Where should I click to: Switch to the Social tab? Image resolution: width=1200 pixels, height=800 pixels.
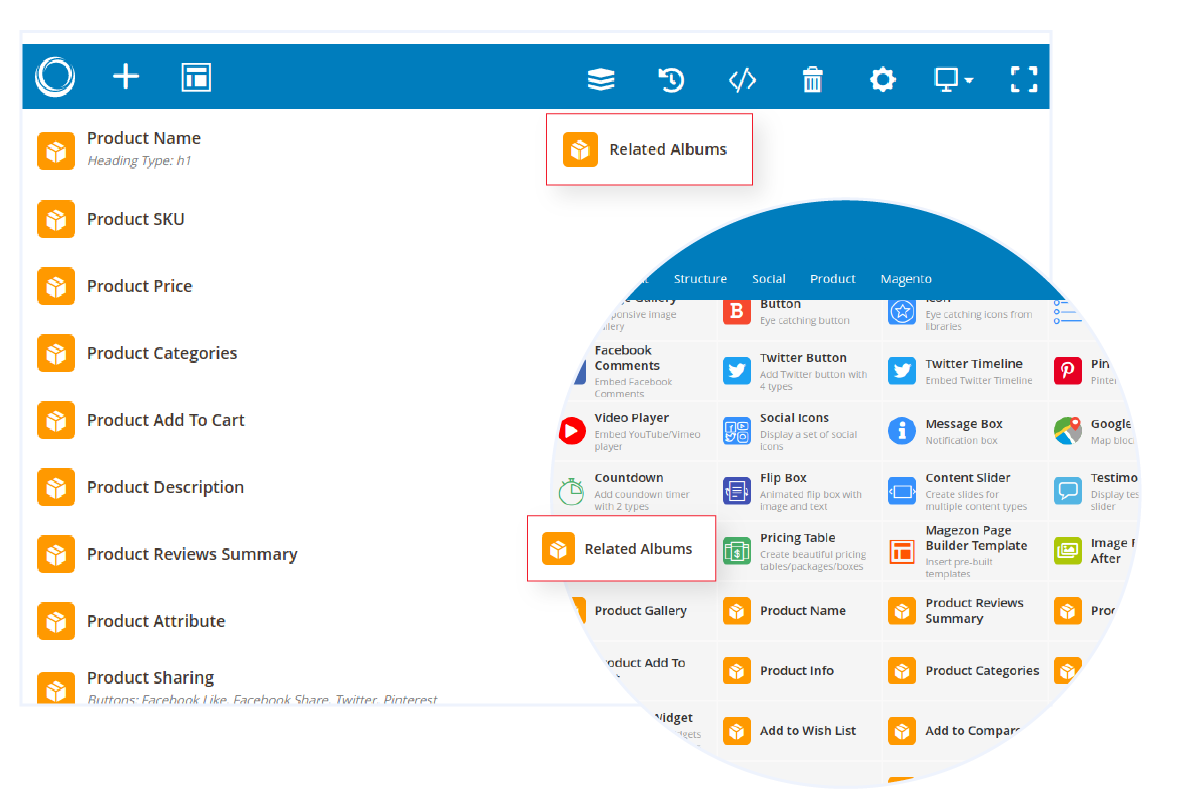pos(768,279)
